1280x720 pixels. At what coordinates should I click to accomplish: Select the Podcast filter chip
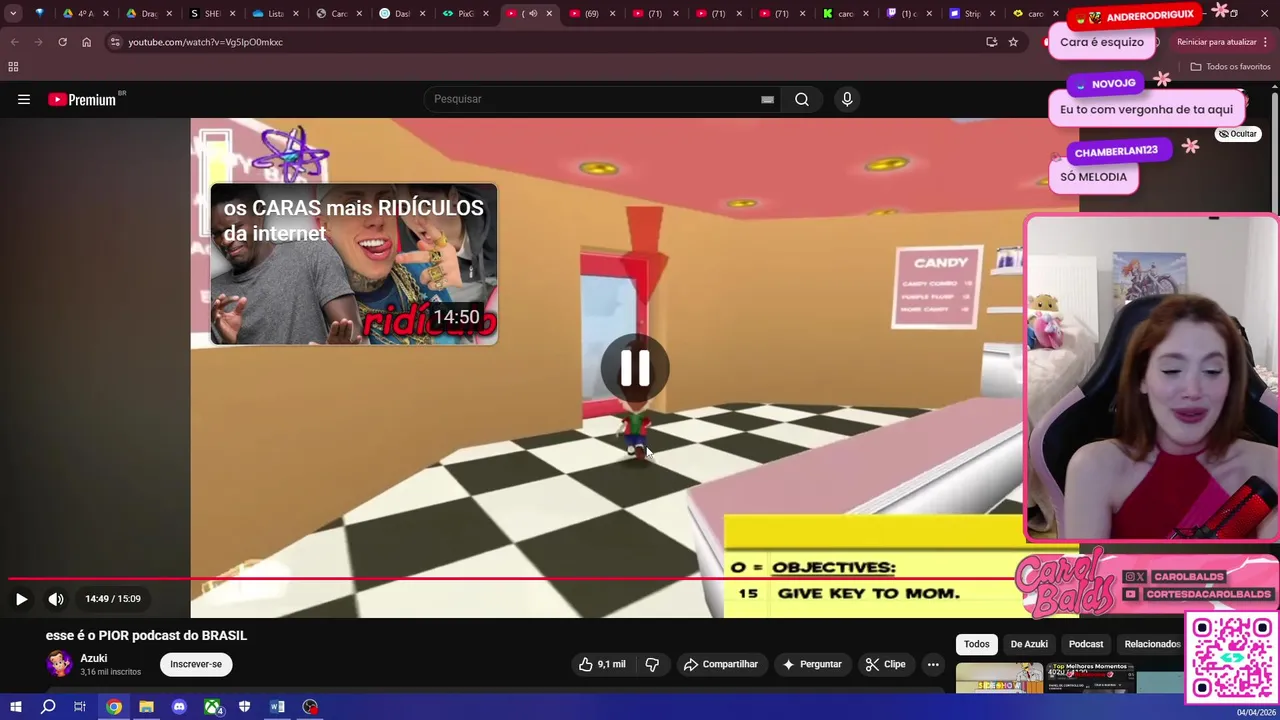pyautogui.click(x=1086, y=644)
